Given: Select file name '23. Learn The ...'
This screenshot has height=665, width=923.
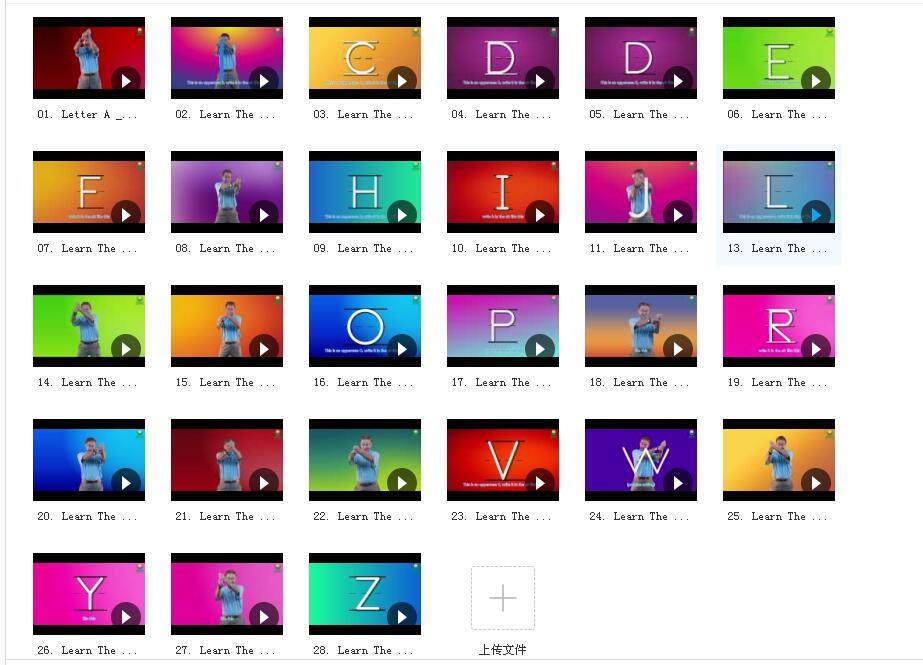Looking at the screenshot, I should point(501,516).
